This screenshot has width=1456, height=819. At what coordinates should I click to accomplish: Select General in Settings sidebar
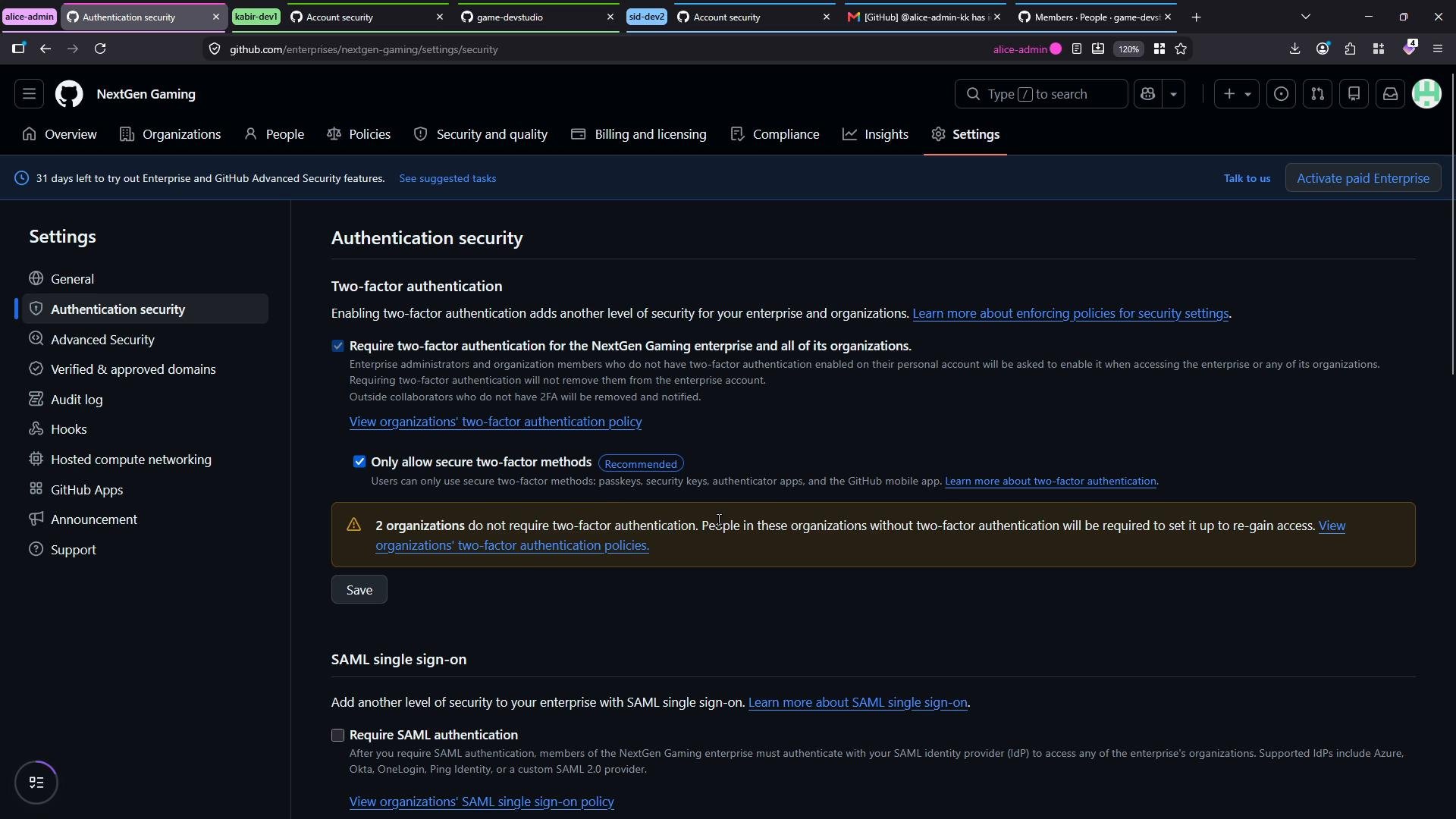point(145,279)
